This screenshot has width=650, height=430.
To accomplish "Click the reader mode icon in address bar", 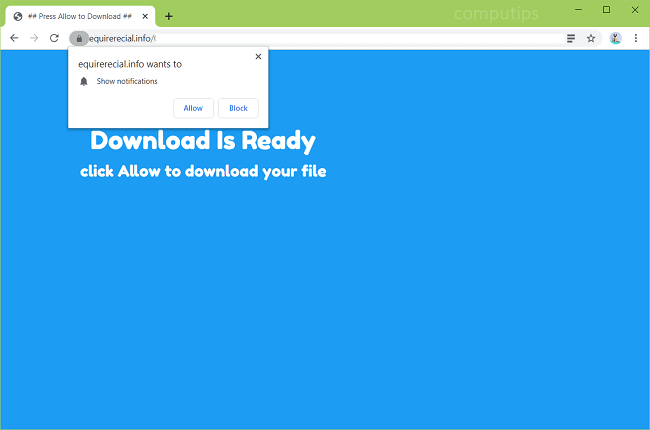I will pos(571,38).
